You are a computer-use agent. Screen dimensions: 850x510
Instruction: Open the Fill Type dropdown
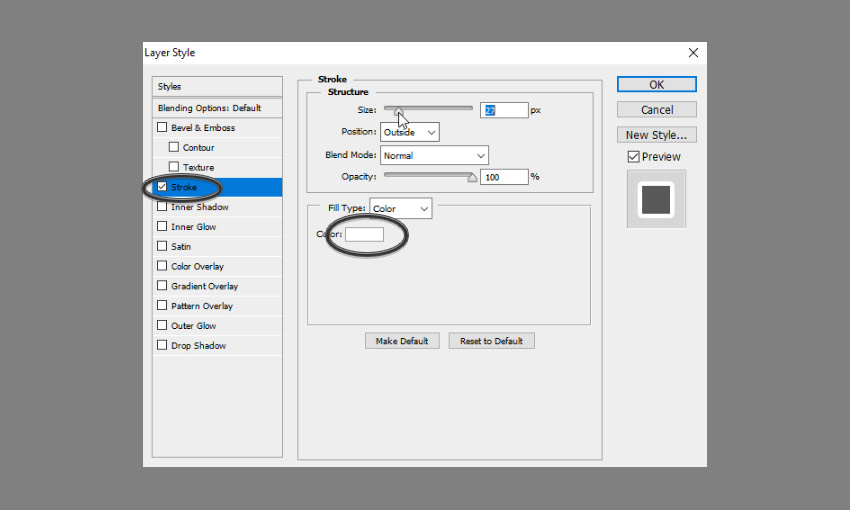[x=401, y=209]
